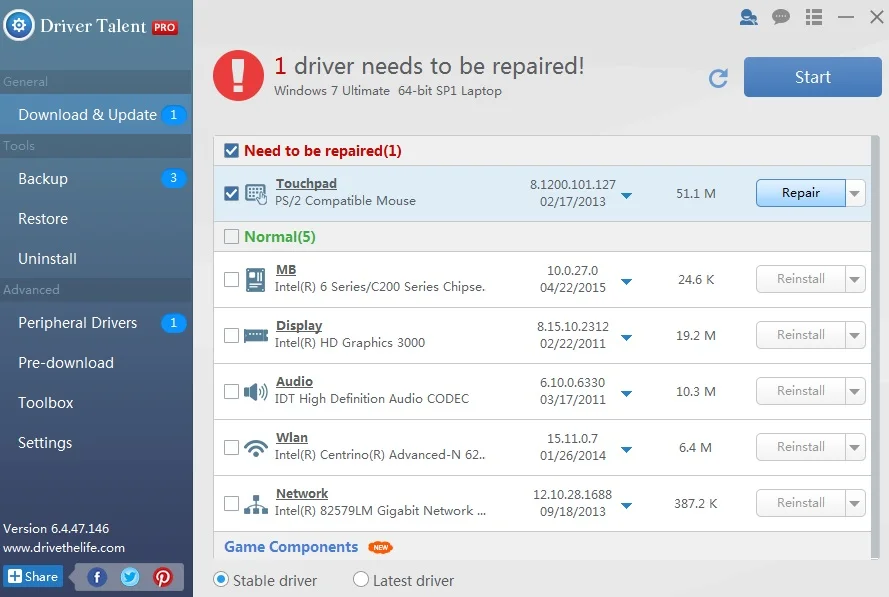889x597 pixels.
Task: Expand Display version dropdown arrow
Action: coord(626,338)
